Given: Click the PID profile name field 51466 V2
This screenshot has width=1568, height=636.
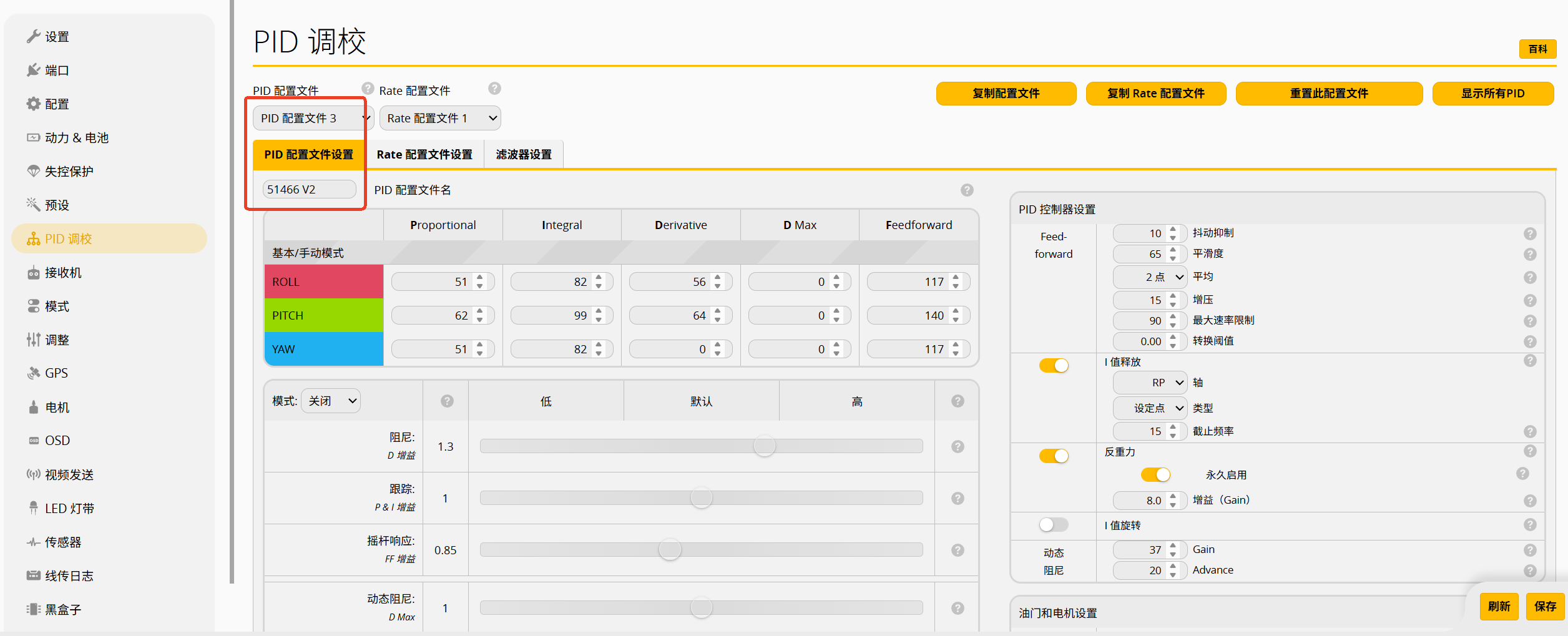Looking at the screenshot, I should [309, 190].
